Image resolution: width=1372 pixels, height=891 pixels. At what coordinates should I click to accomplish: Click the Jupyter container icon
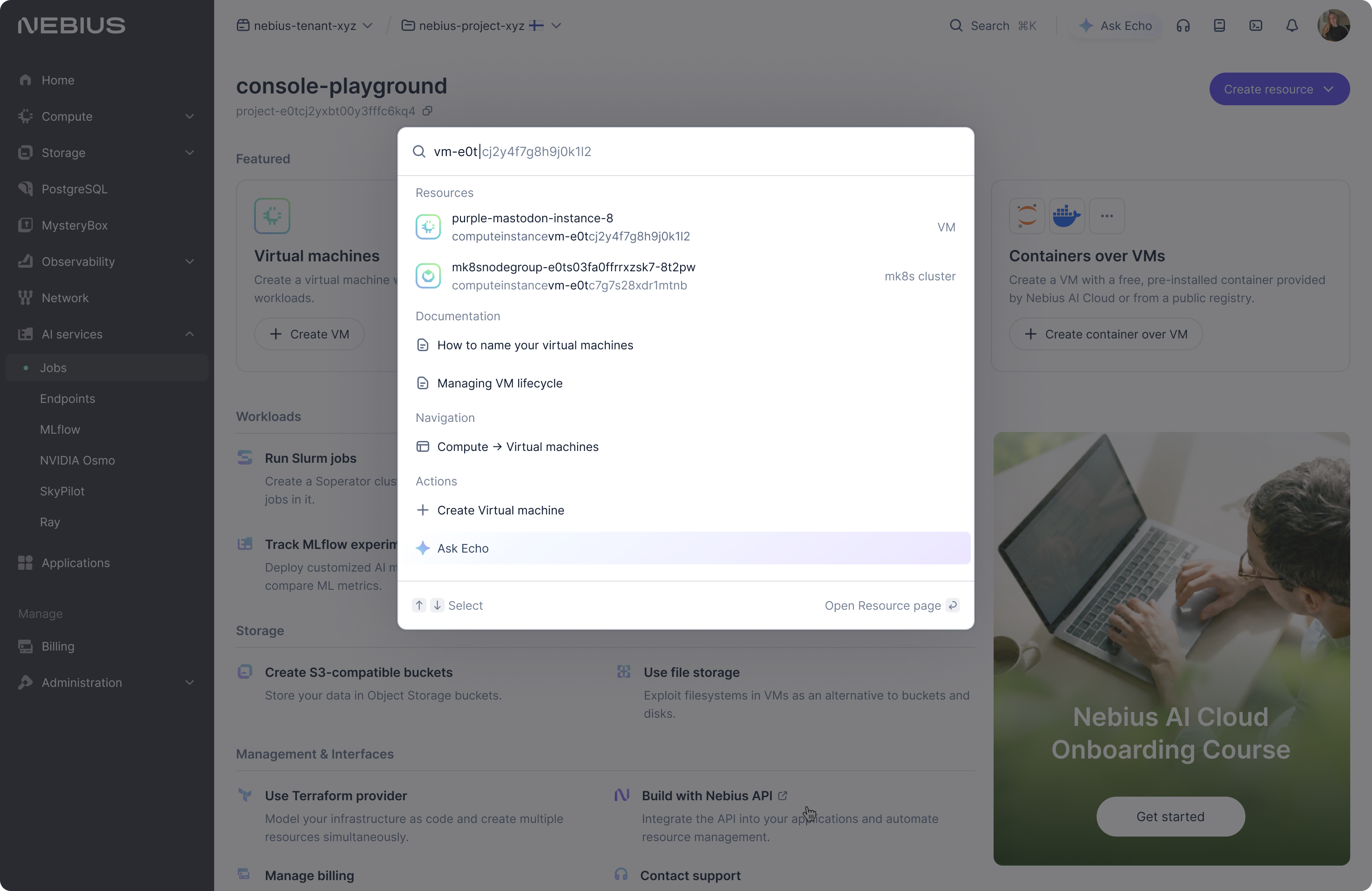pos(1027,216)
